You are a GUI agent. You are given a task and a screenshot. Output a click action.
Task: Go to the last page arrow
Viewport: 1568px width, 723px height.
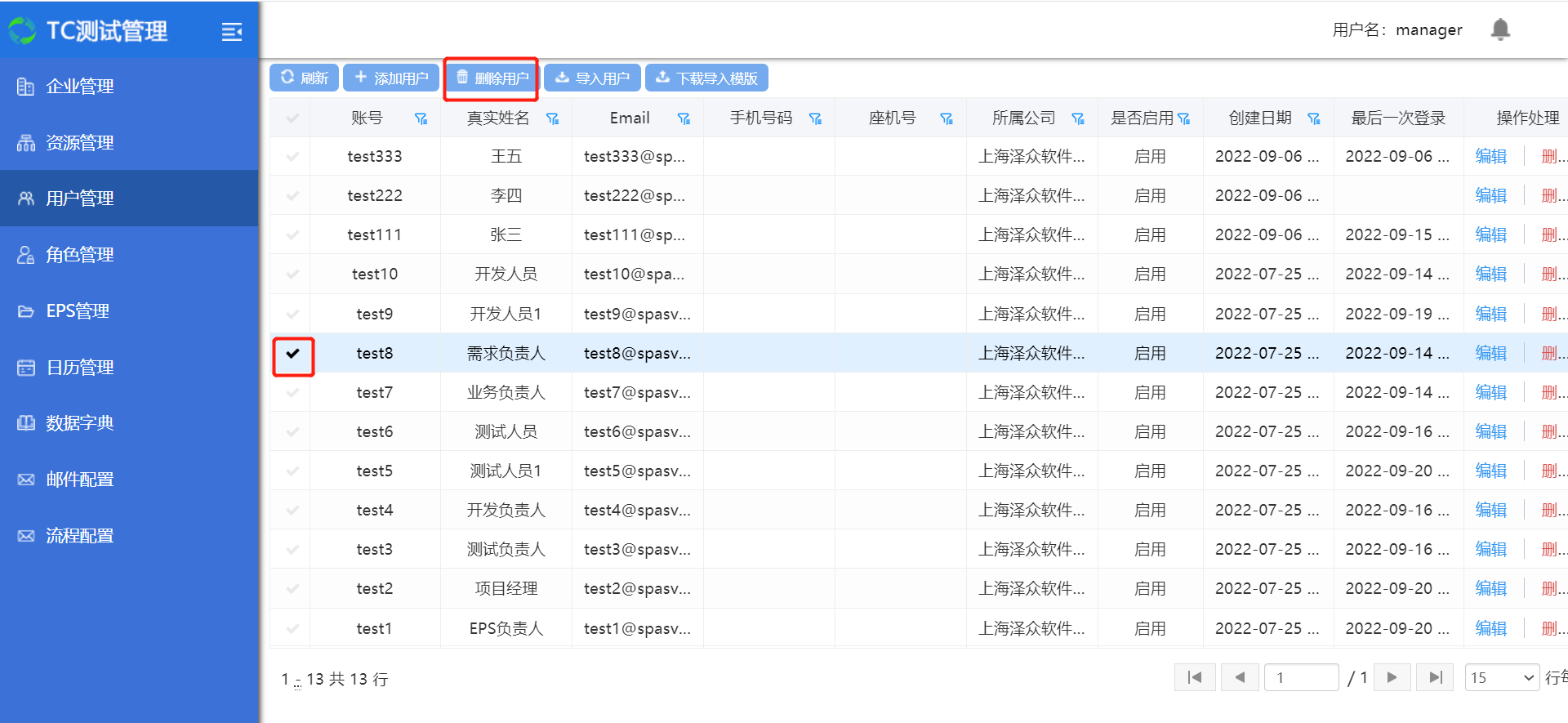1435,677
